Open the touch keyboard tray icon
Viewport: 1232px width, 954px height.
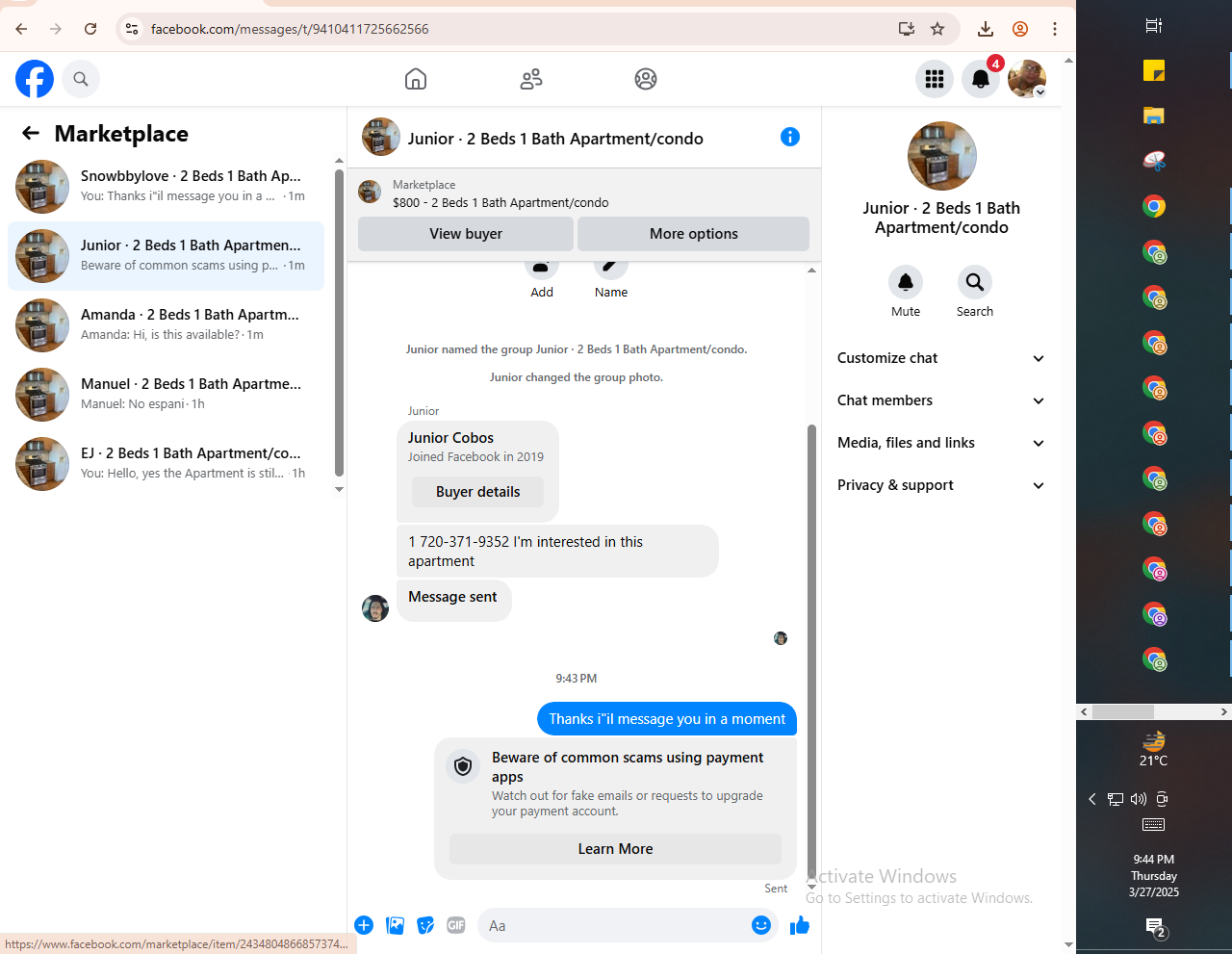point(1153,825)
